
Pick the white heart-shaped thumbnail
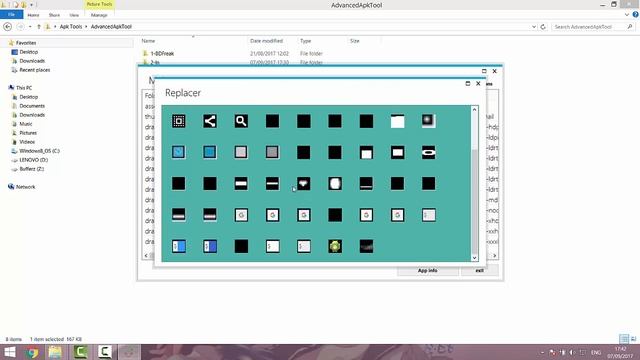click(x=304, y=184)
